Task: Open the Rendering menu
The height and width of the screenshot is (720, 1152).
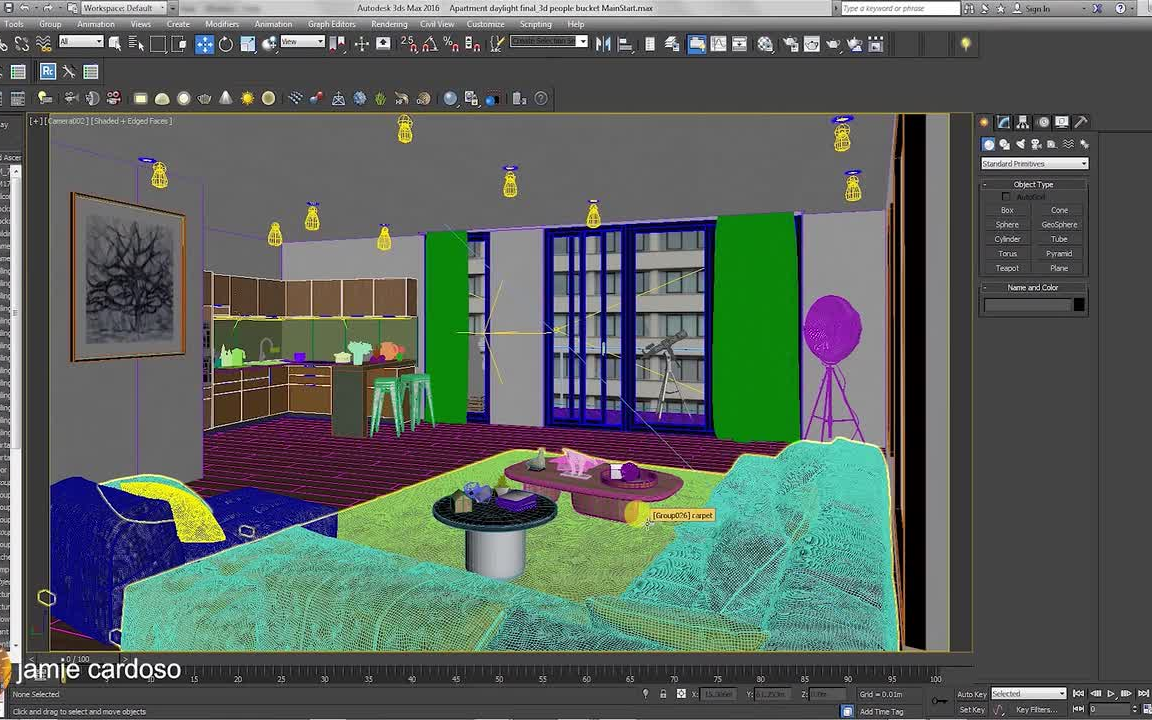Action: (x=389, y=24)
